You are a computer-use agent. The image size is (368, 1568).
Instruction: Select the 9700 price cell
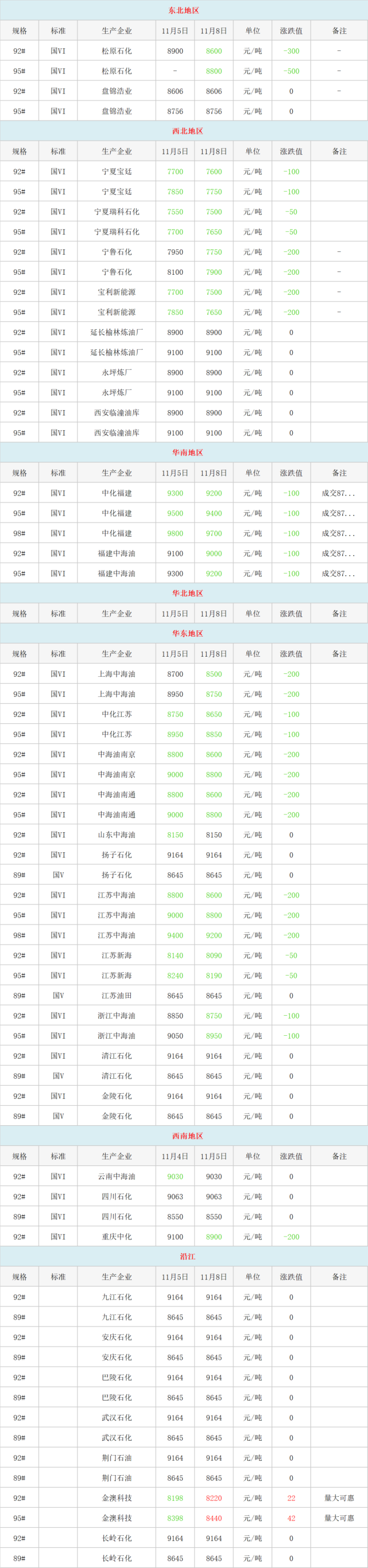tap(214, 533)
